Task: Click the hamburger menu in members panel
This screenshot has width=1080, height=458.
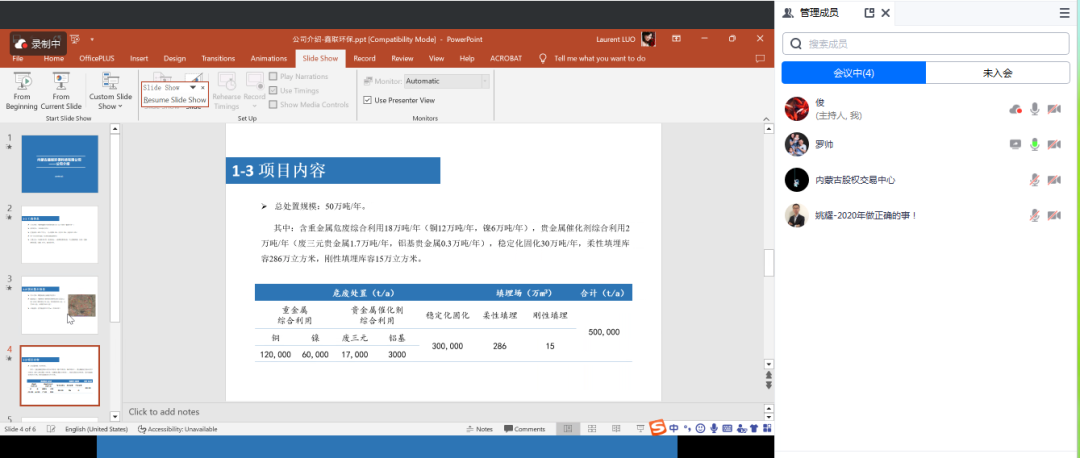Action: 1064,13
